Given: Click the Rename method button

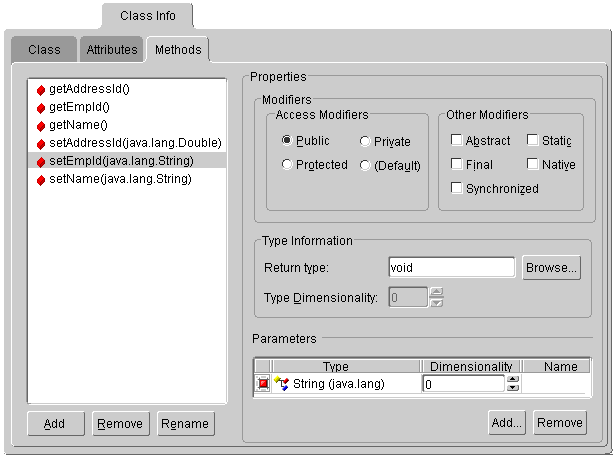Looking at the screenshot, I should [x=186, y=424].
